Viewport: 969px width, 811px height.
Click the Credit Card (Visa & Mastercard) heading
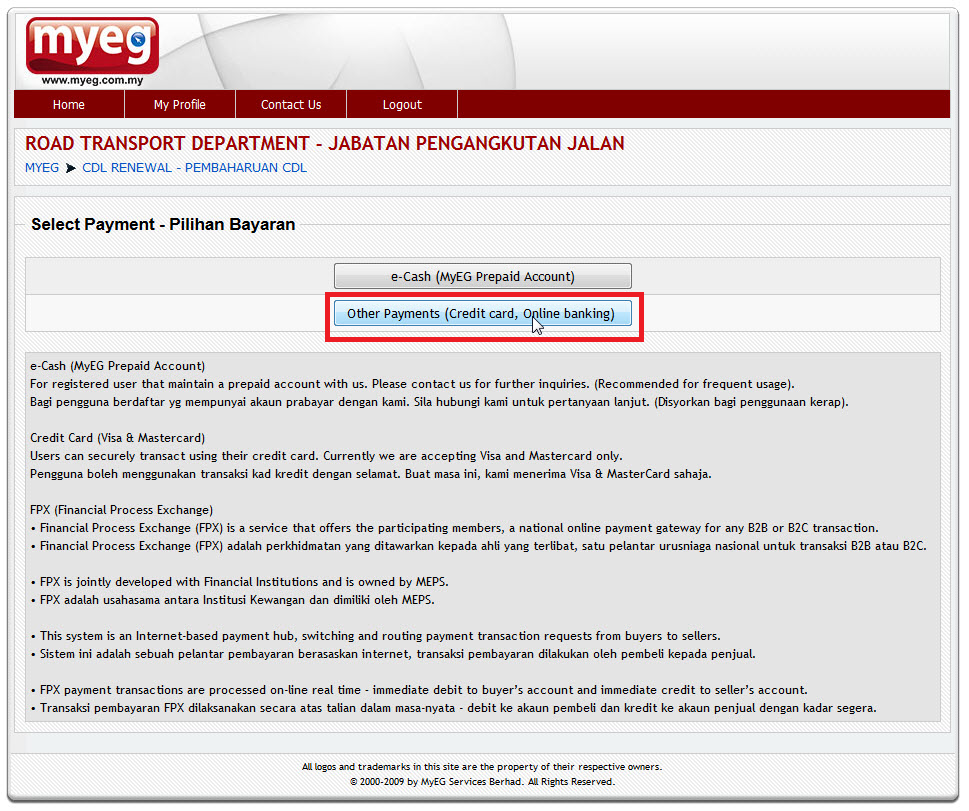pos(117,438)
